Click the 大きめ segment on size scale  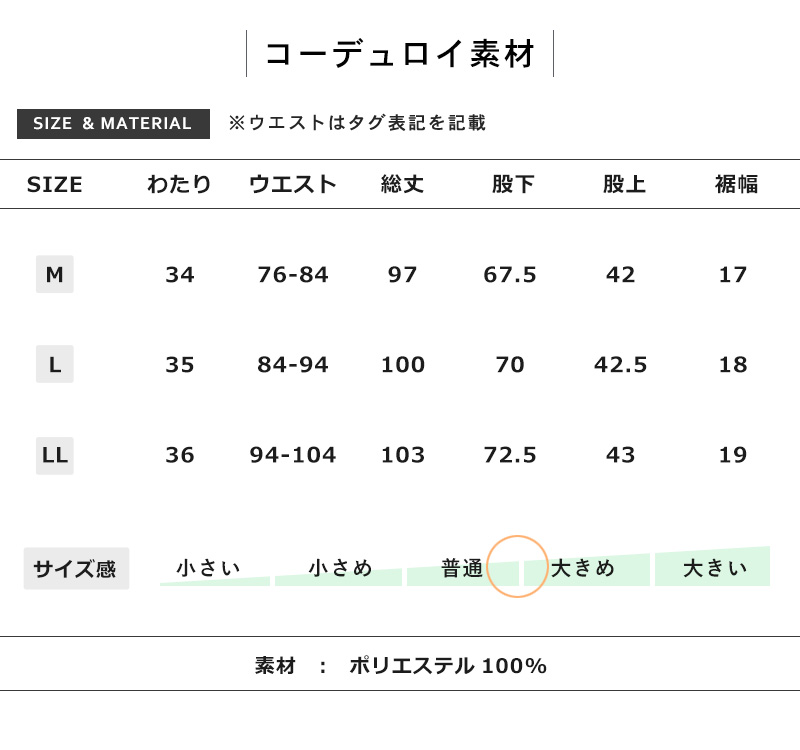(x=584, y=569)
